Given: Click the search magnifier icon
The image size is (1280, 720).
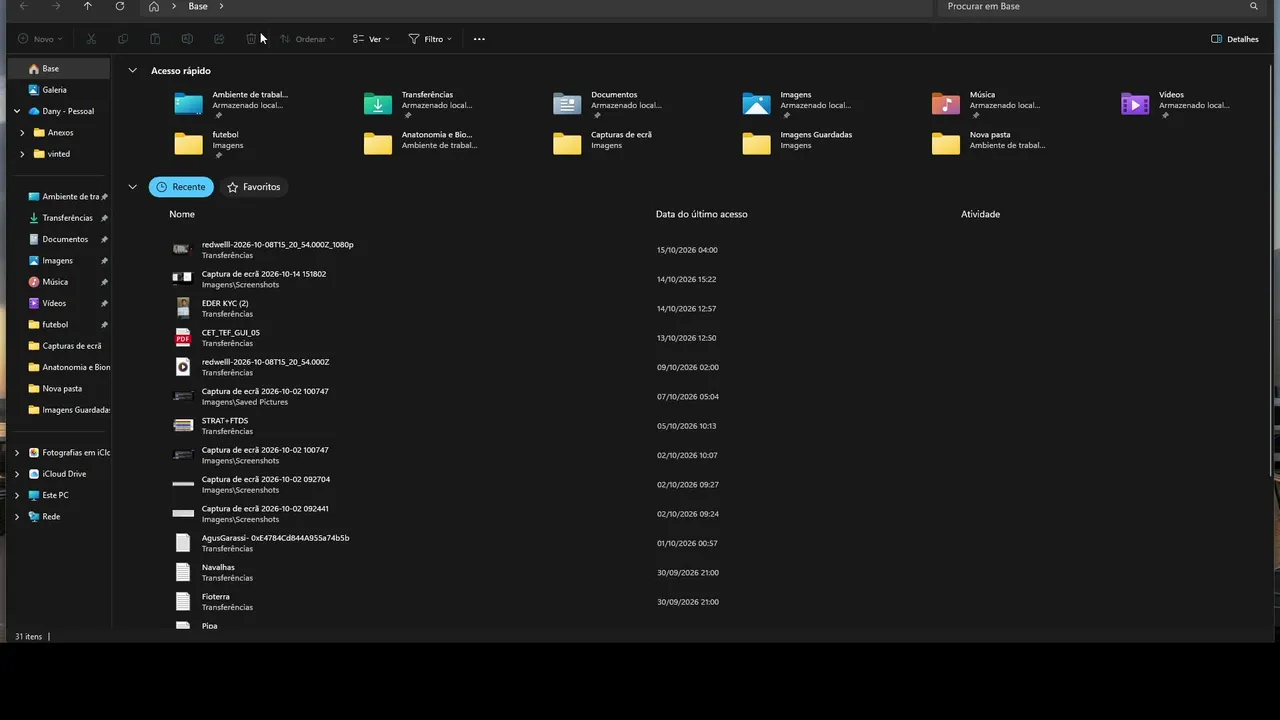Looking at the screenshot, I should point(1254,6).
